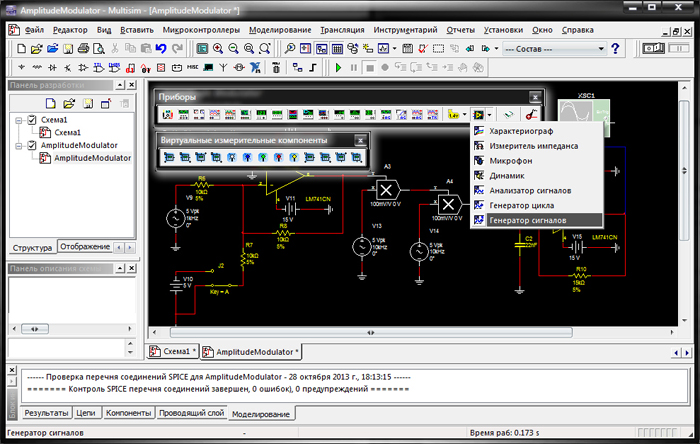Open Цепи tab in bottom panel
The height and width of the screenshot is (444, 700).
point(86,413)
